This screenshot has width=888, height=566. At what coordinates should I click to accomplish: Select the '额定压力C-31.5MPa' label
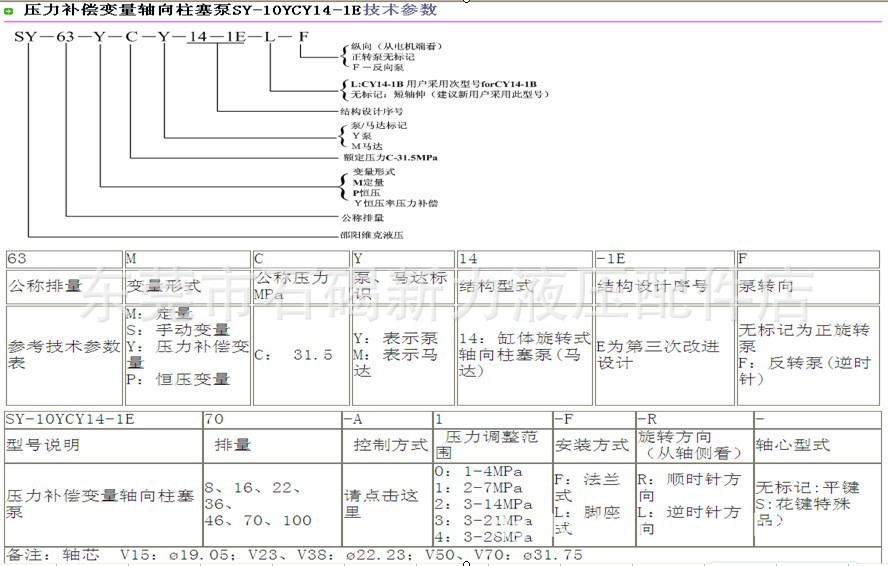click(390, 158)
